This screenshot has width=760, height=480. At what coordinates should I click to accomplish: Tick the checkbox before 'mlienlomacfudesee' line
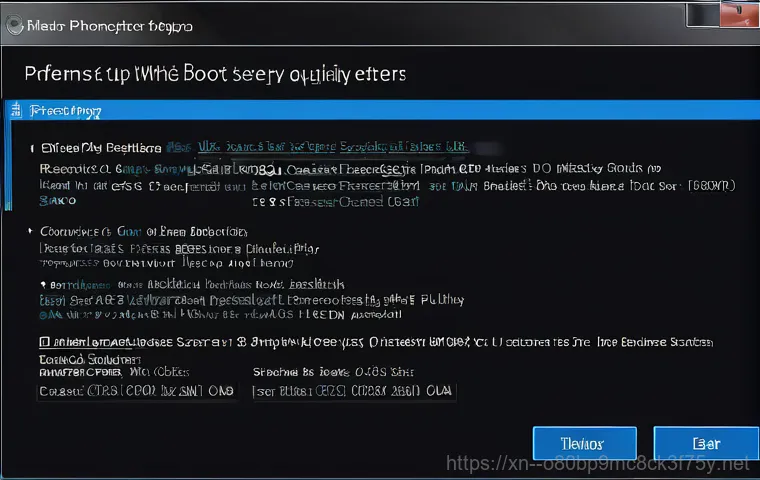[44, 342]
